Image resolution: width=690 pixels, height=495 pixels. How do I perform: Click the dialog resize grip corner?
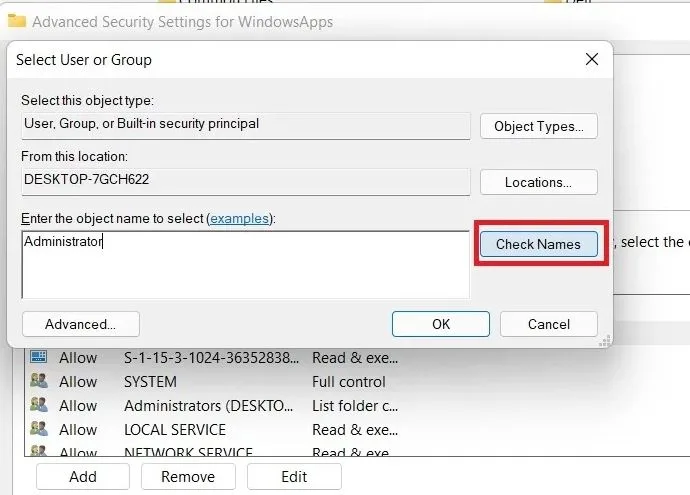coord(605,341)
